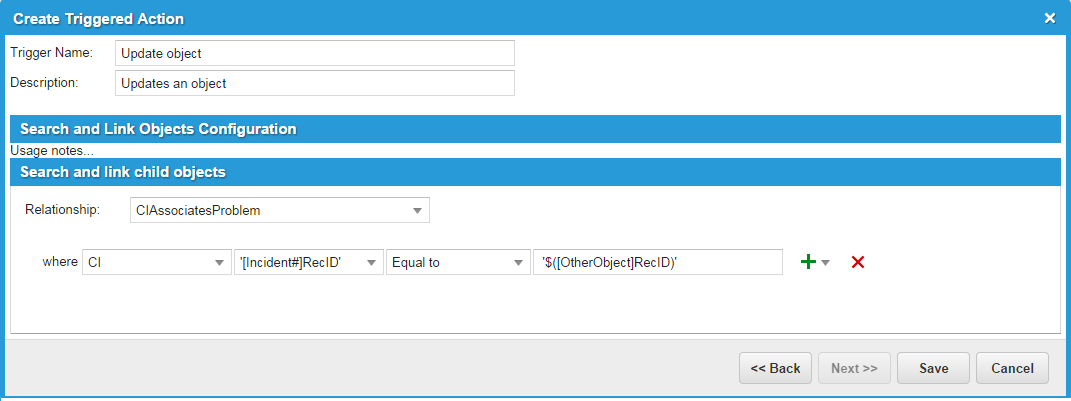Focus the Description input box

(x=314, y=83)
